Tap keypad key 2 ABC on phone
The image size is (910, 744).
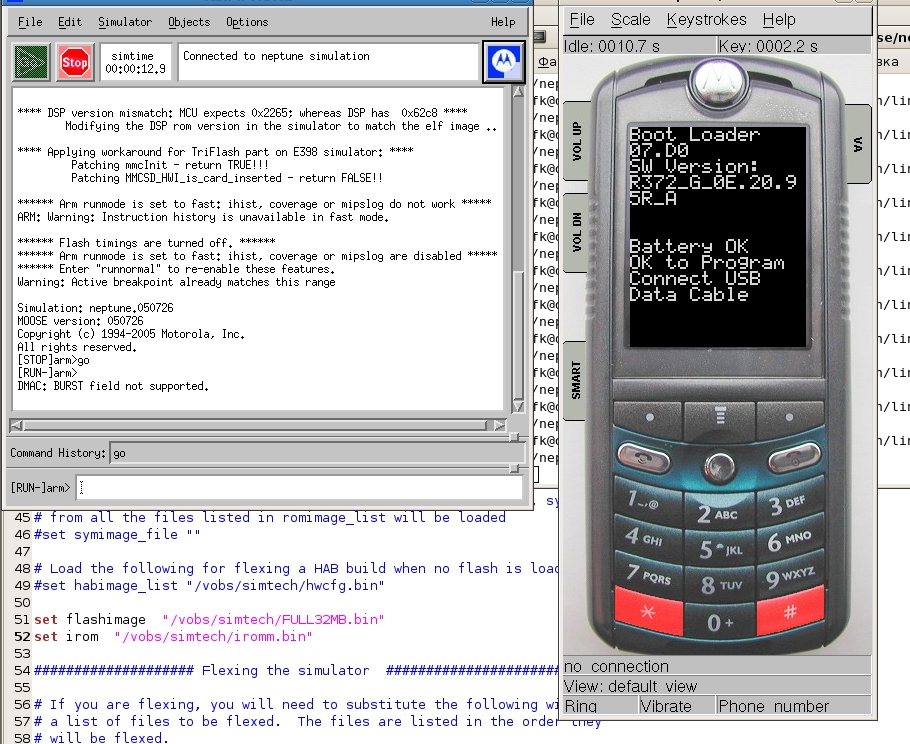pyautogui.click(x=719, y=514)
